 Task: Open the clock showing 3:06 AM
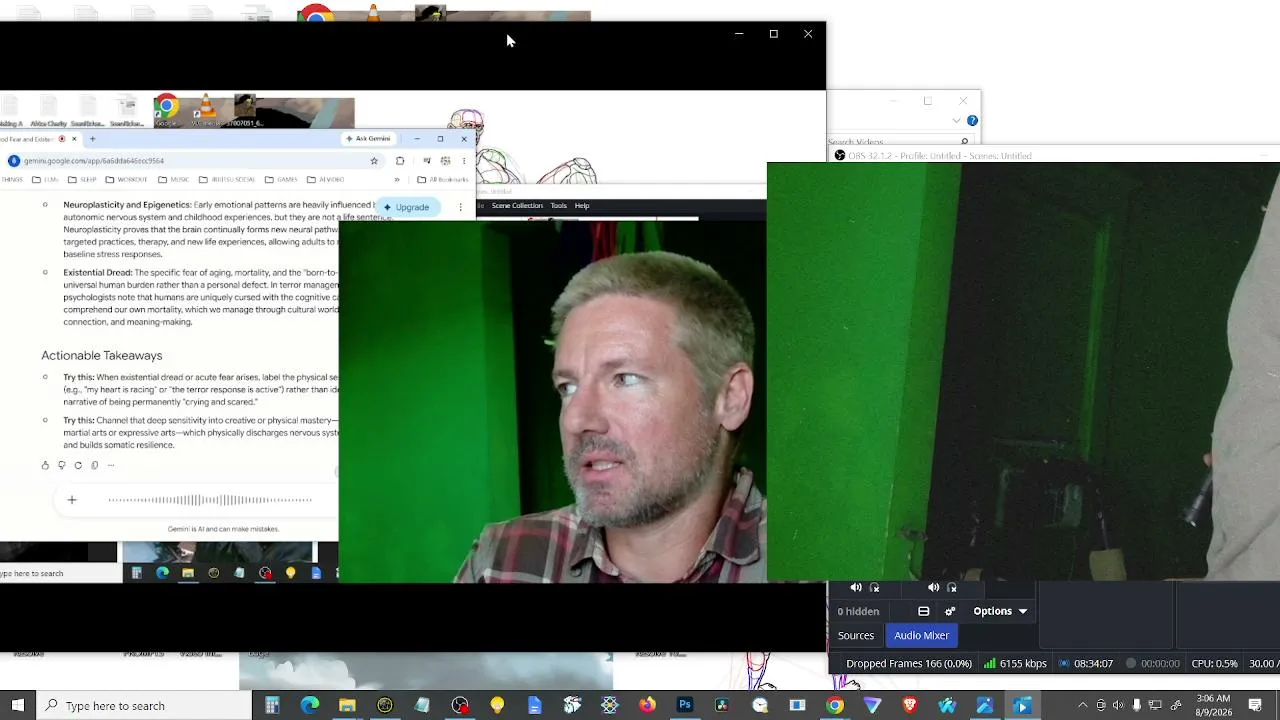[x=1213, y=705]
